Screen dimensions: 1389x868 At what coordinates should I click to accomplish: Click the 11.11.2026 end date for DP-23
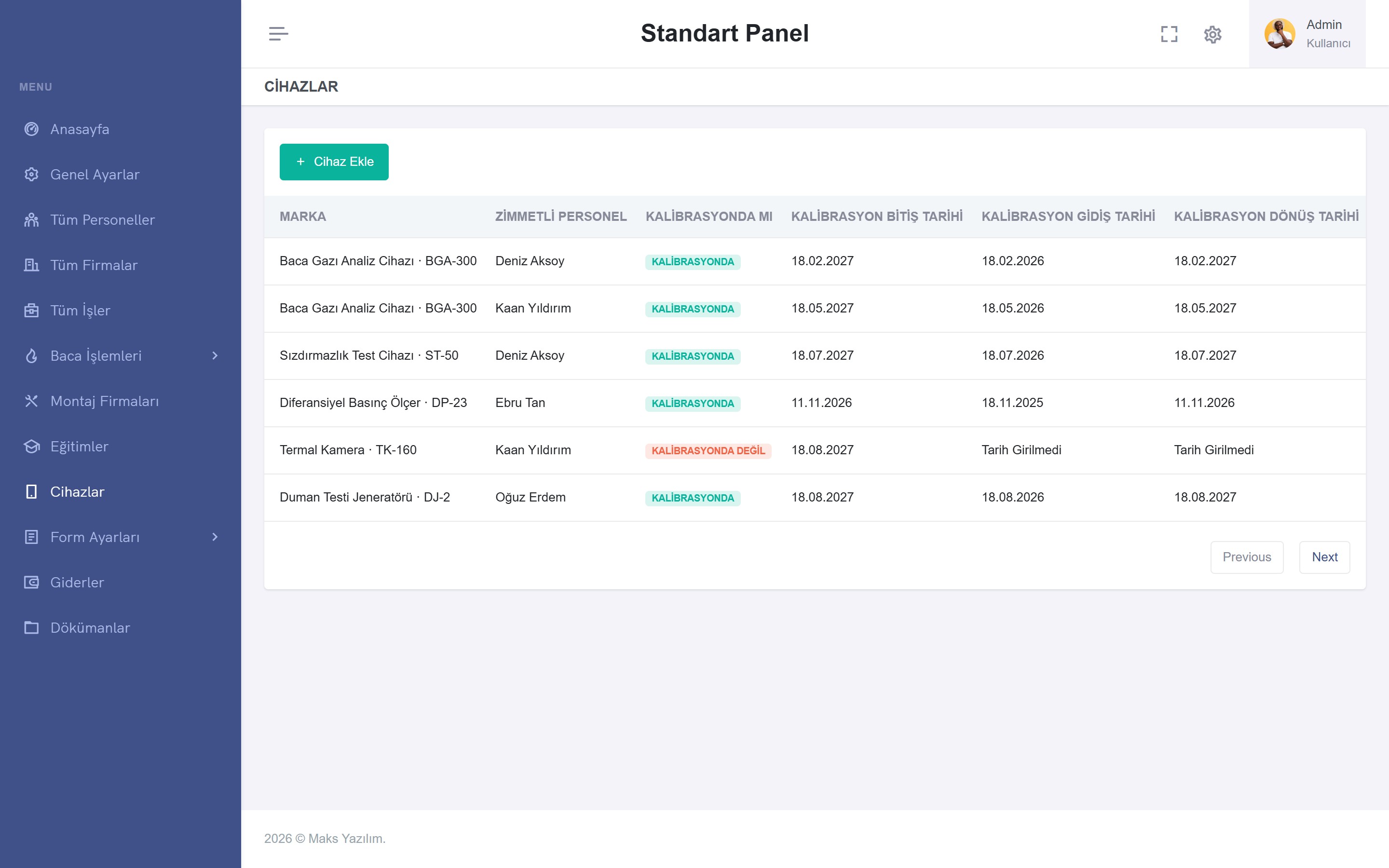tap(821, 403)
